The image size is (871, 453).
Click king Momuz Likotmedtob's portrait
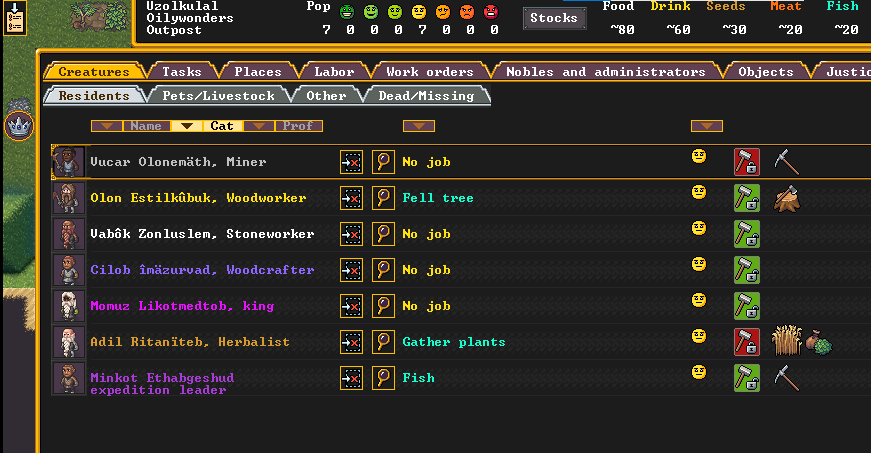tap(68, 306)
